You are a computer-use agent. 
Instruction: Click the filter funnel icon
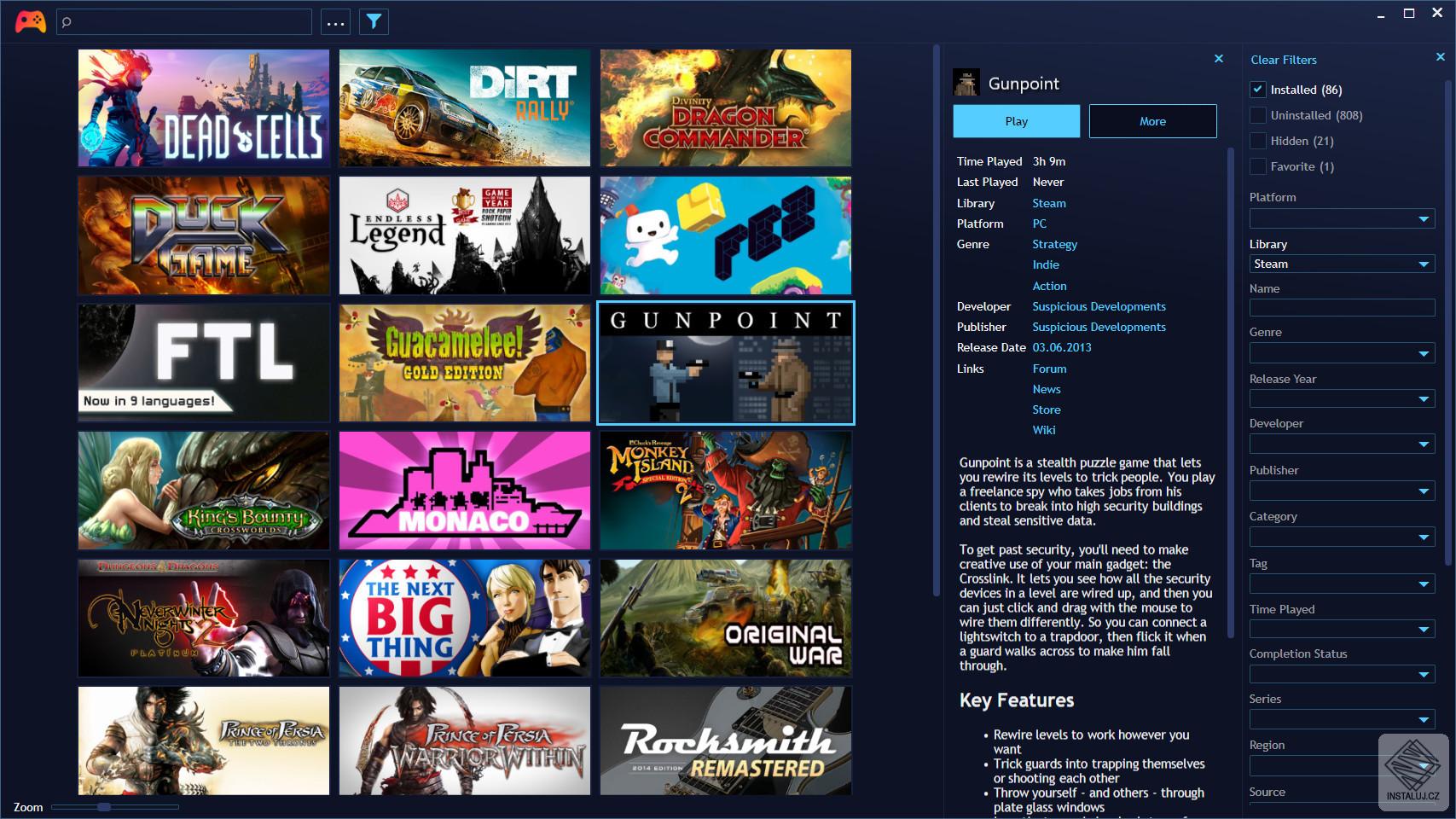click(374, 22)
